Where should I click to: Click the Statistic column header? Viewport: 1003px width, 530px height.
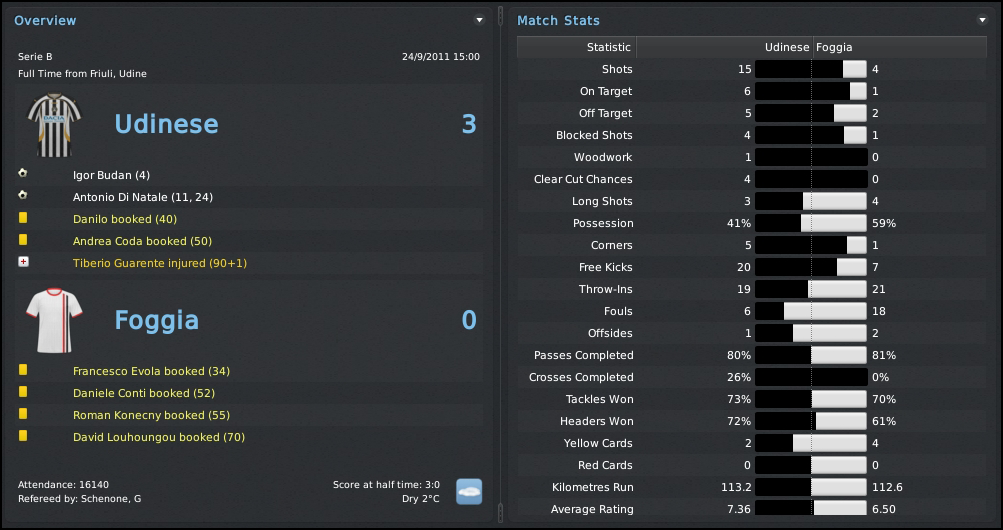pyautogui.click(x=608, y=47)
